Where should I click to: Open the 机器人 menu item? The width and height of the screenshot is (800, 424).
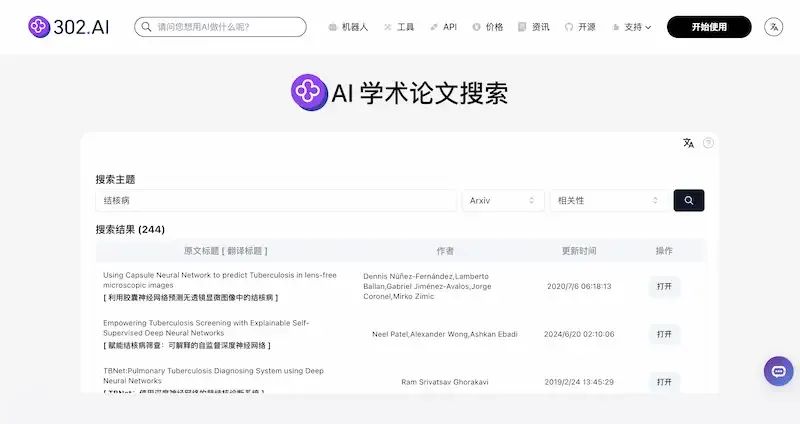click(x=348, y=27)
